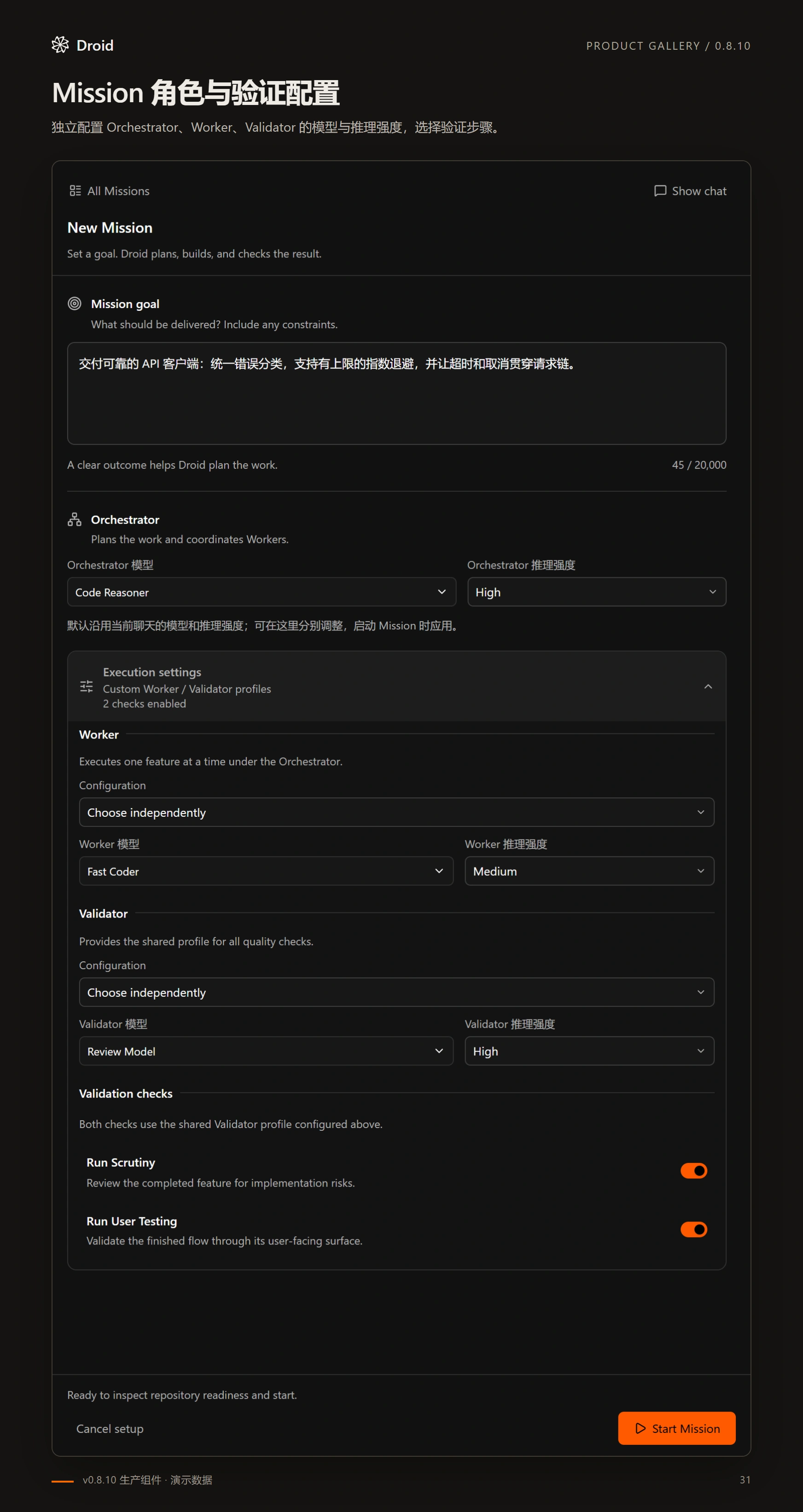Screen dimensions: 803x1512
Task: Open the Validator model Review Model dropdown
Action: (x=266, y=1051)
